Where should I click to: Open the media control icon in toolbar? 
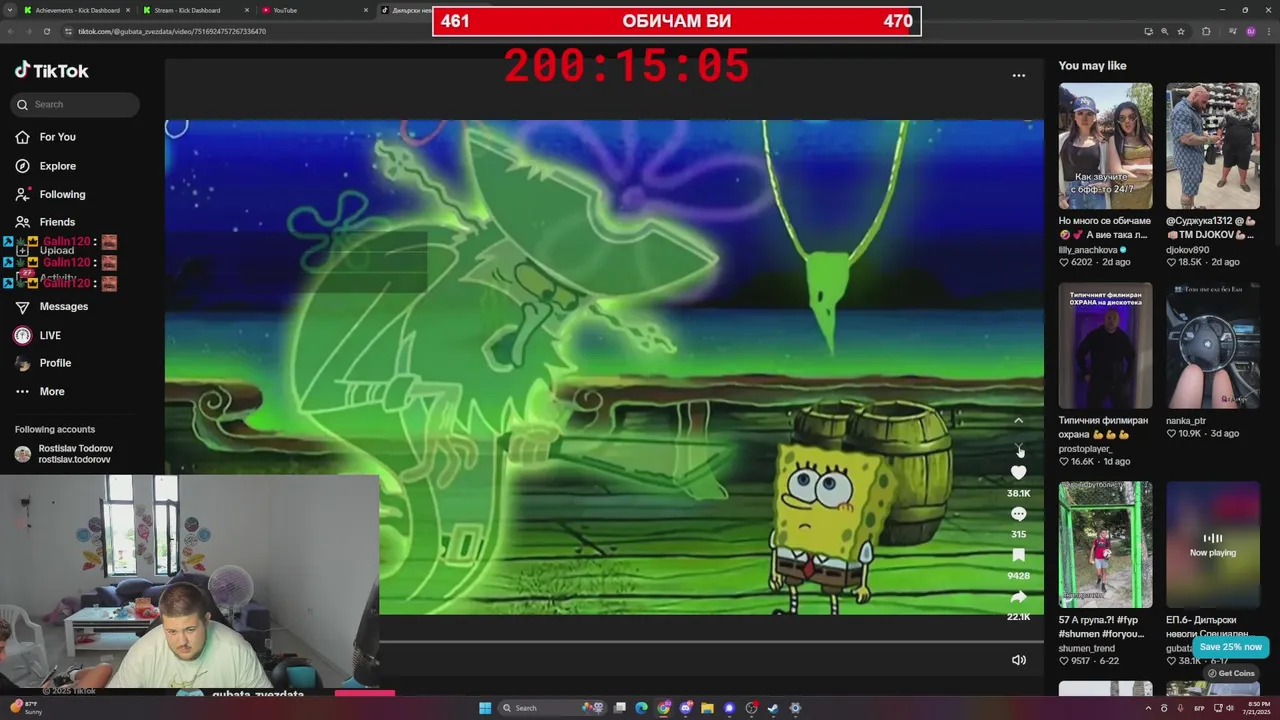tap(1233, 31)
